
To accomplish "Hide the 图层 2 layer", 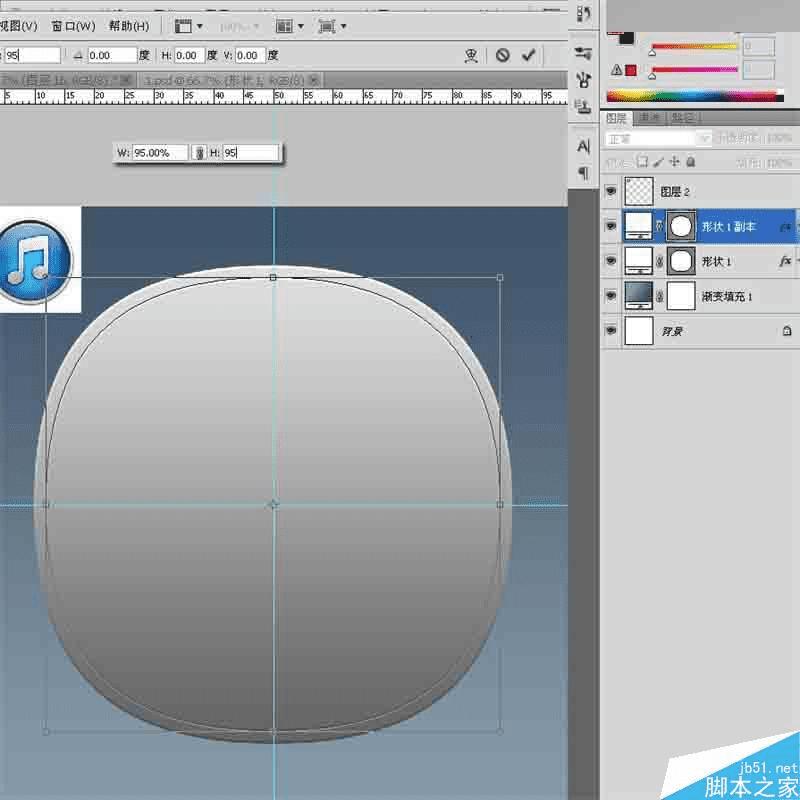I will tap(611, 191).
